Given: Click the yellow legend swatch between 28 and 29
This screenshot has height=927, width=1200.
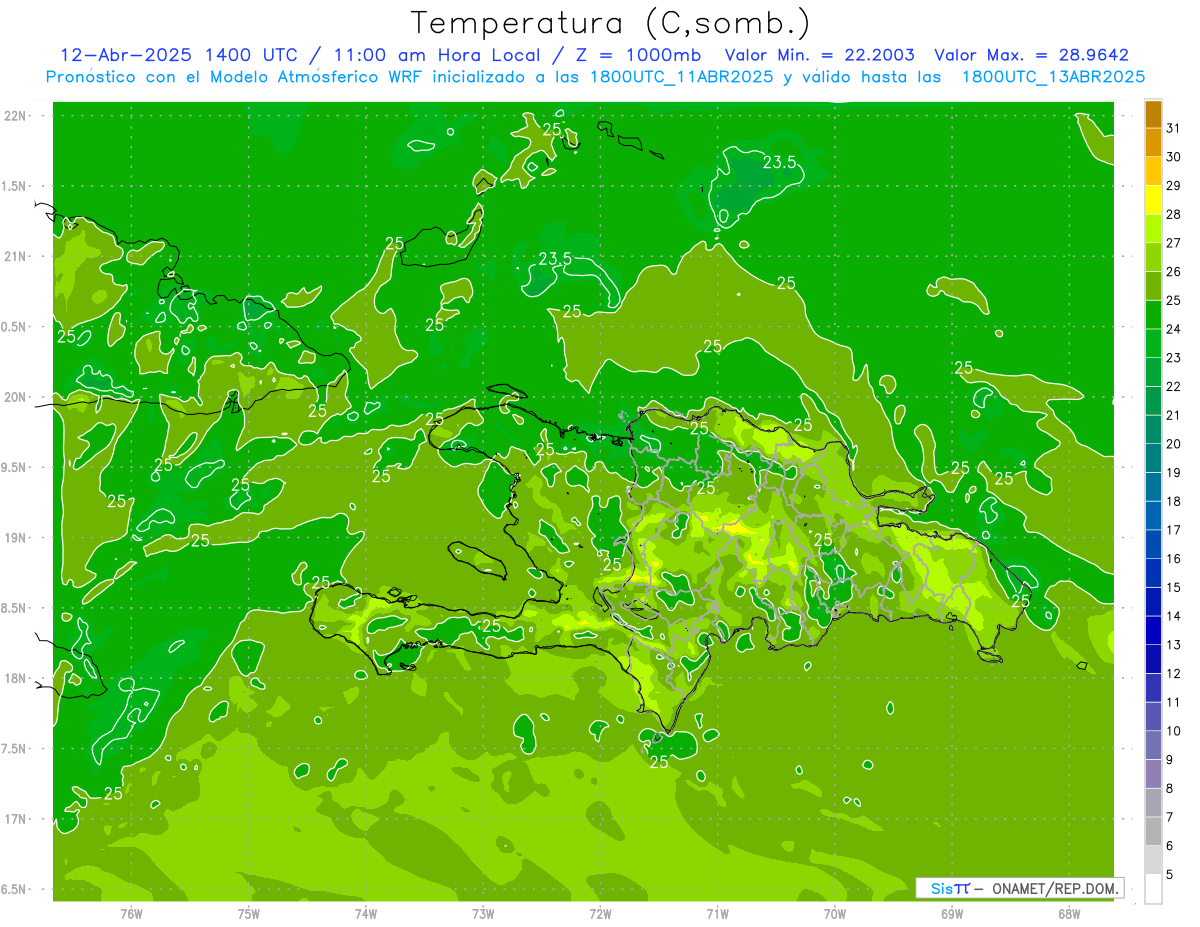Looking at the screenshot, I should coord(1153,200).
